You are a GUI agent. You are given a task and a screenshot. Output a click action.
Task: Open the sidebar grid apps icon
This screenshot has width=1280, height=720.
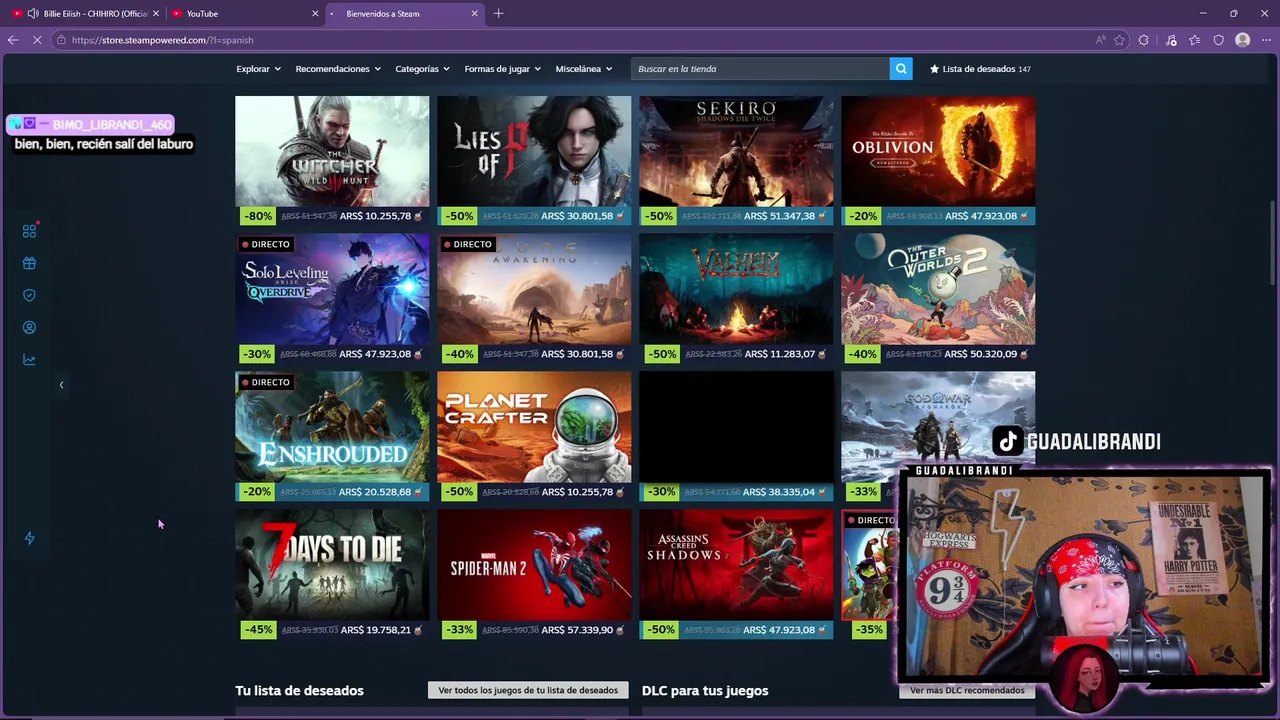pyautogui.click(x=29, y=231)
